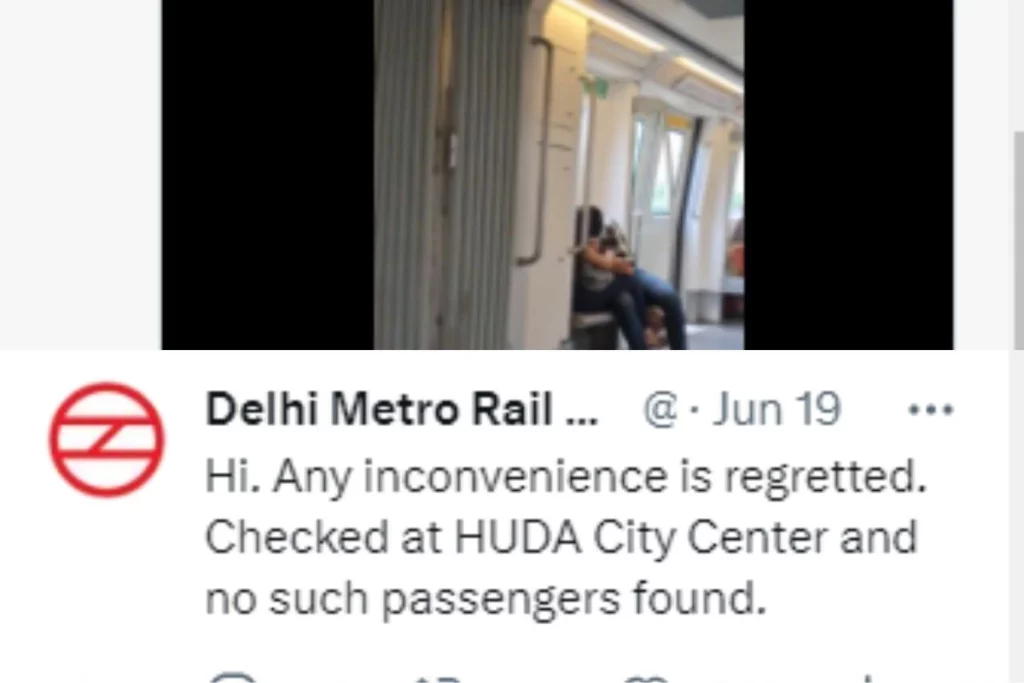Open the Jun 19 timestamp link
Image resolution: width=1024 pixels, height=683 pixels.
pos(775,410)
